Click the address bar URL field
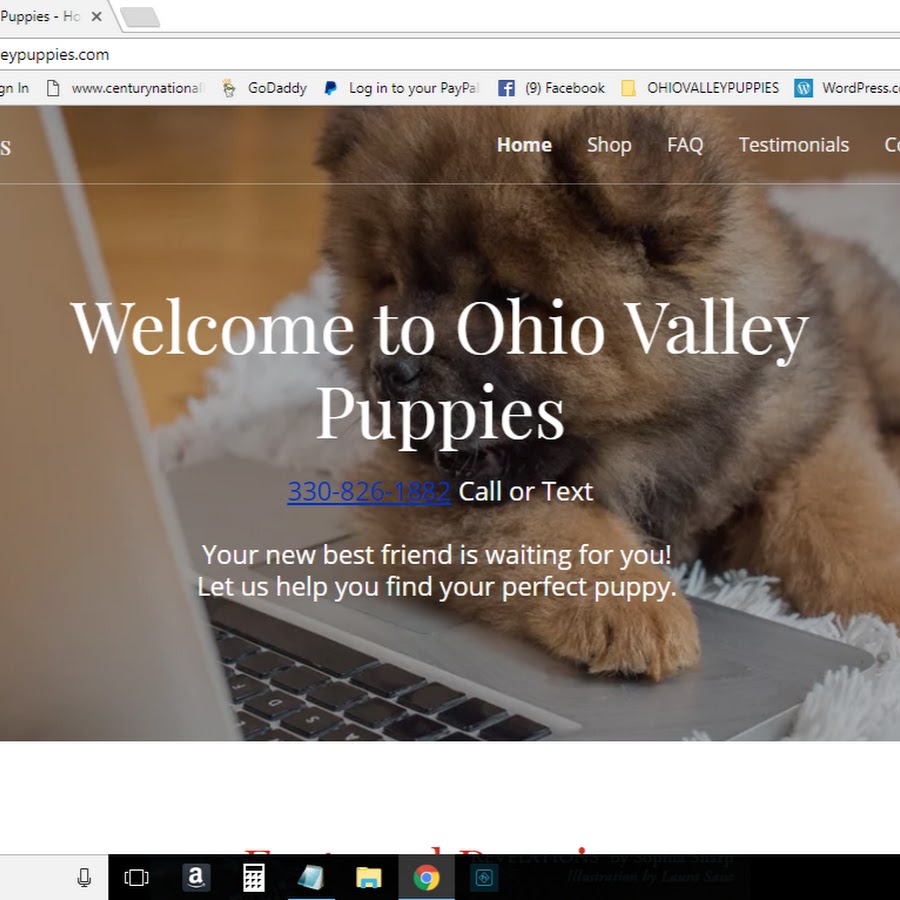Screen dimensions: 900x900 click(450, 55)
